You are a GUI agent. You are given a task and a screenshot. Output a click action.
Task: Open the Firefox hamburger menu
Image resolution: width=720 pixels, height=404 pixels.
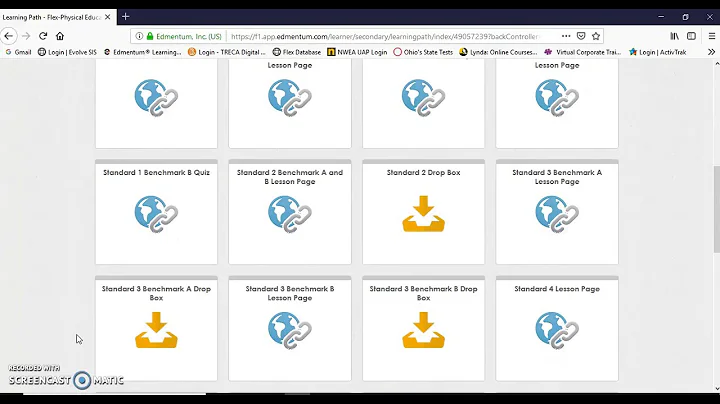coord(712,36)
